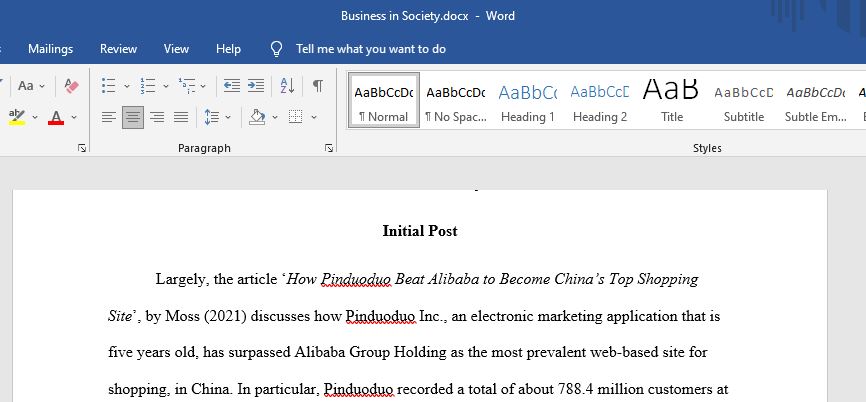The height and width of the screenshot is (402, 866).
Task: Open the Mailings tab
Action: point(50,49)
